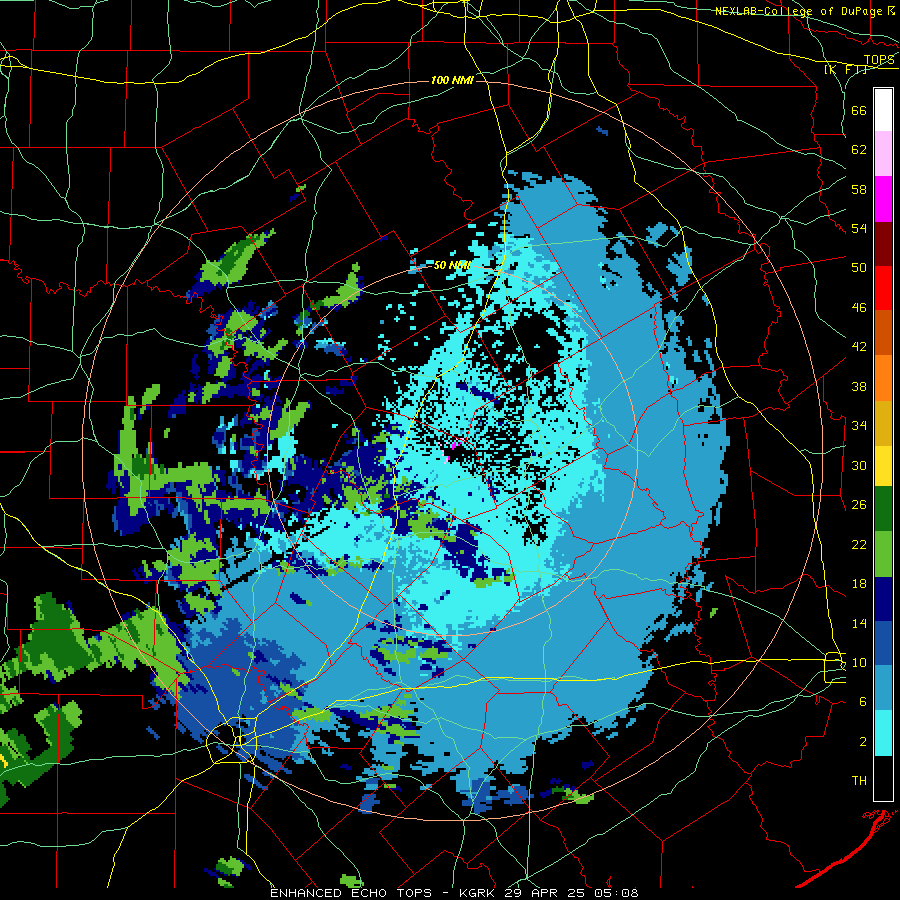Viewport: 900px width, 900px height.
Task: Click the ENHANCED ECHO TOPS KGRK title
Action: (453, 893)
